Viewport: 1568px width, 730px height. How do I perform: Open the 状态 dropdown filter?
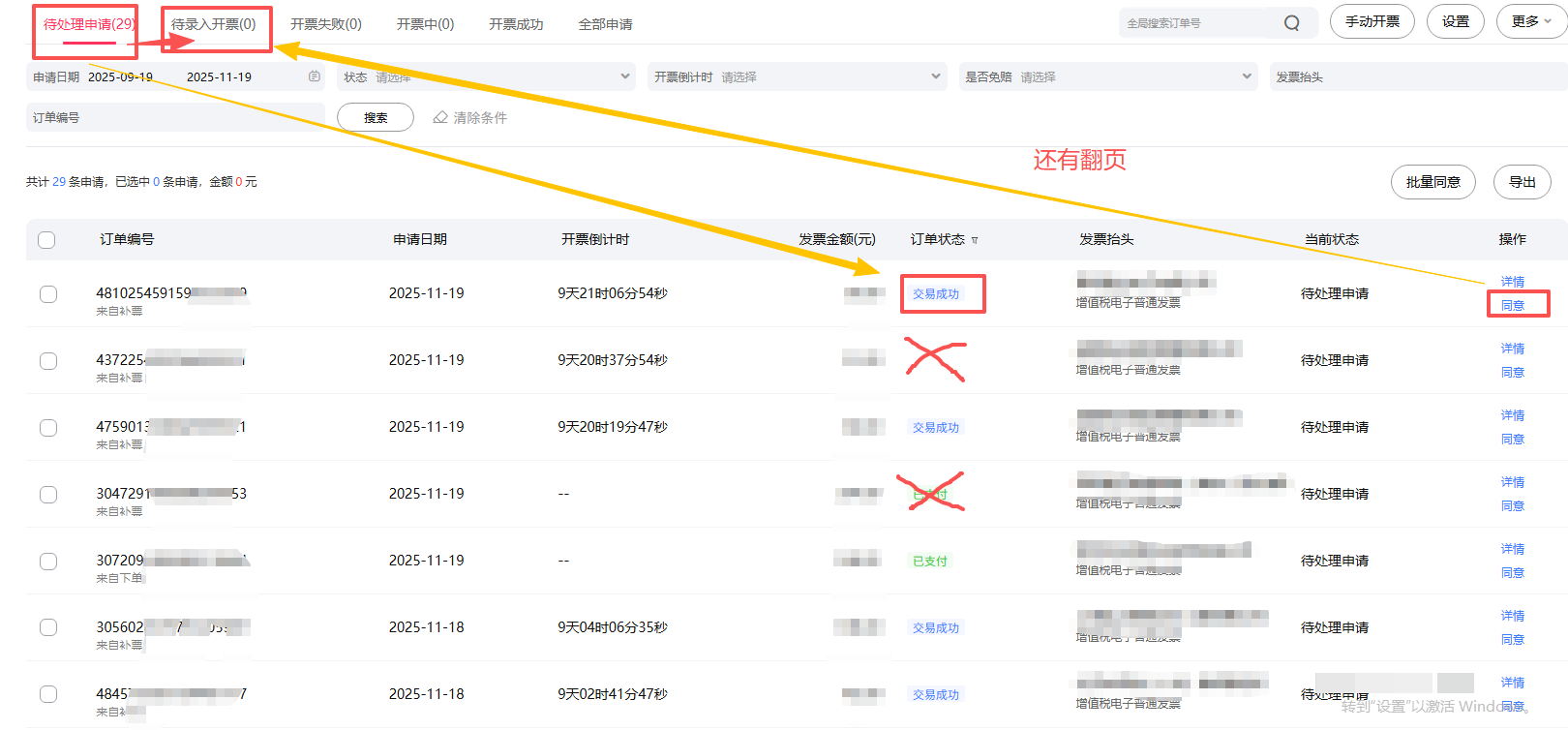(x=487, y=76)
